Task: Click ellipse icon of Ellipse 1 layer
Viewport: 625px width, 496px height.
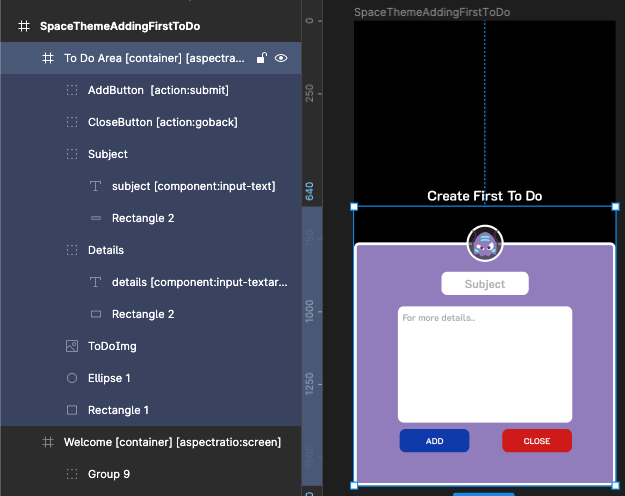Action: pyautogui.click(x=72, y=378)
